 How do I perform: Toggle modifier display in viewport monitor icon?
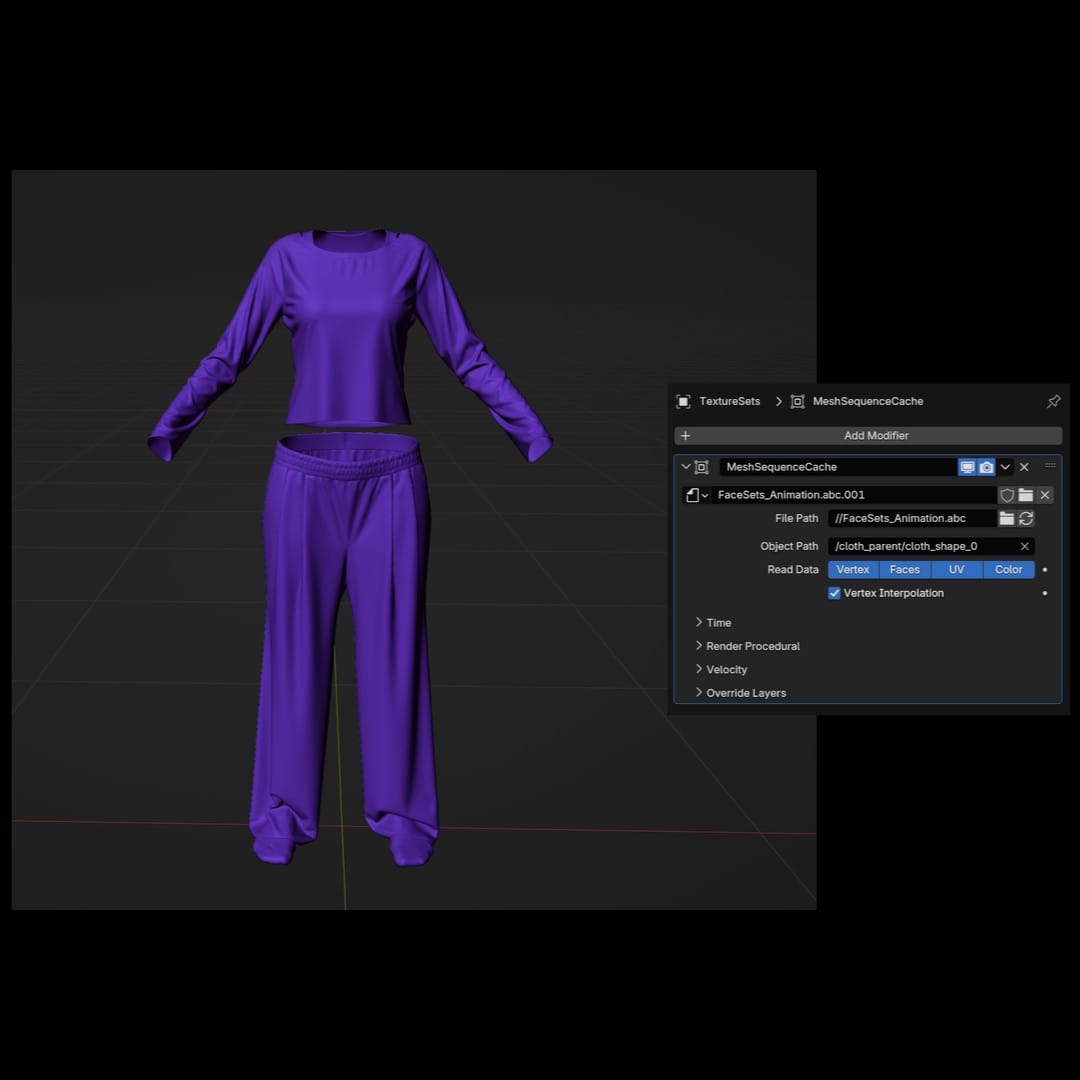pos(967,467)
